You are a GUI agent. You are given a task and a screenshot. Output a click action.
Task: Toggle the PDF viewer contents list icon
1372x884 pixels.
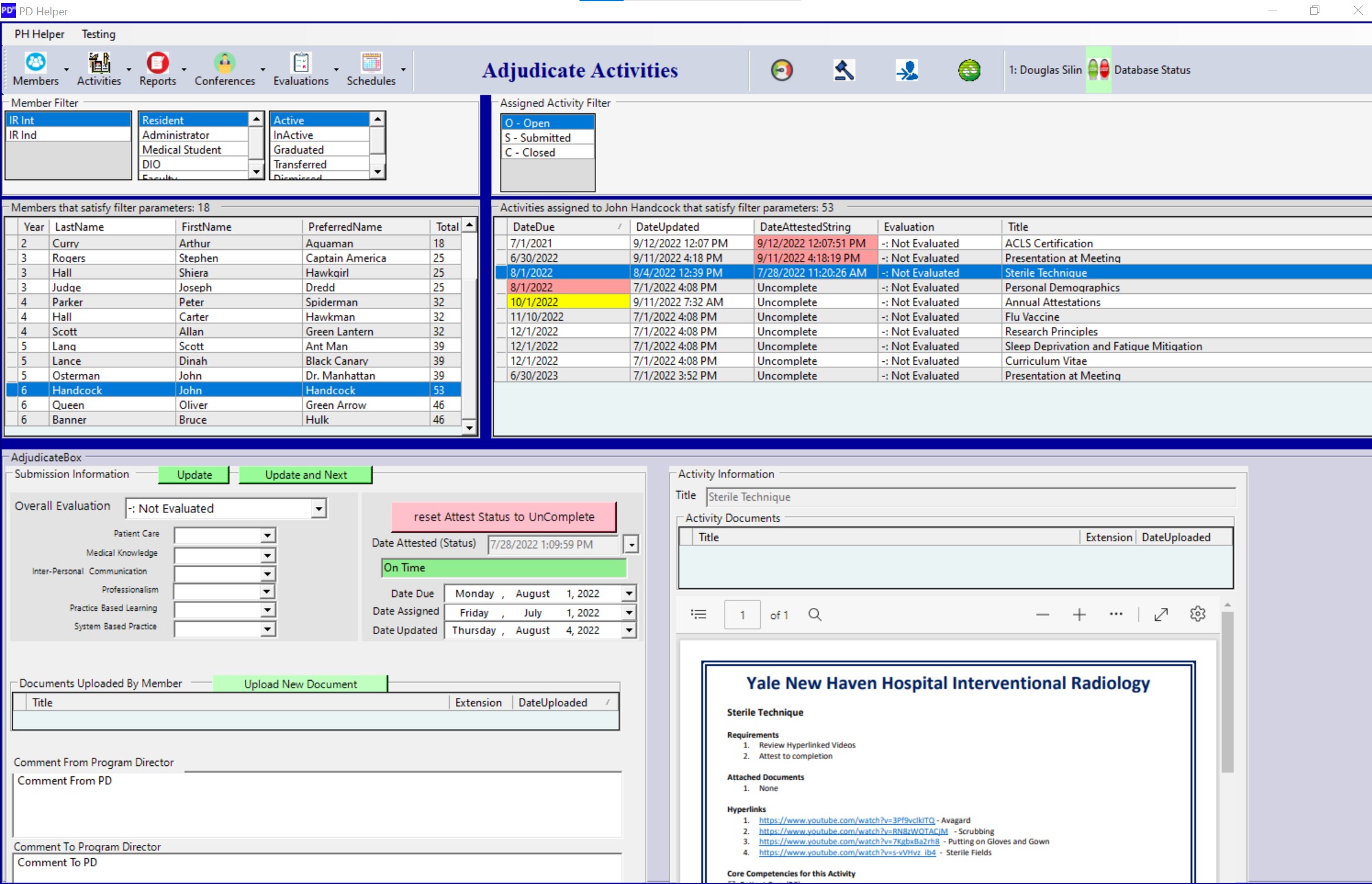click(x=698, y=614)
